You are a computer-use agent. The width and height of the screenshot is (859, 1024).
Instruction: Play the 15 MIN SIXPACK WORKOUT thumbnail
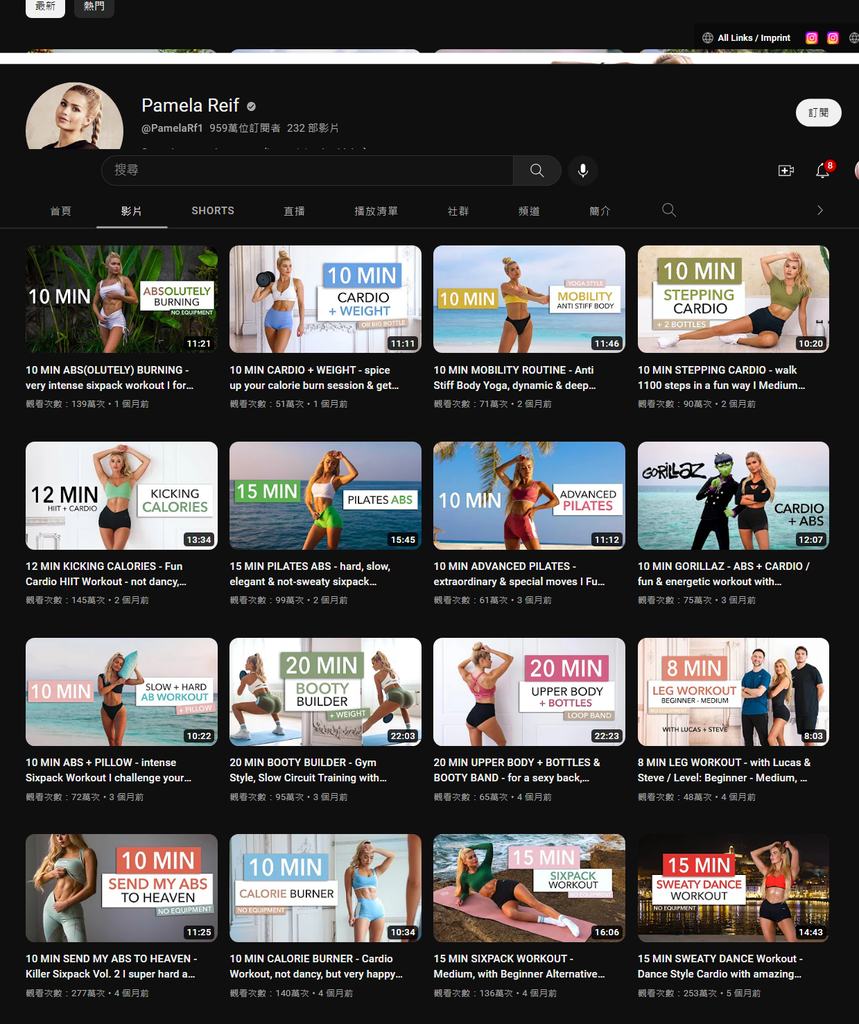pyautogui.click(x=529, y=888)
